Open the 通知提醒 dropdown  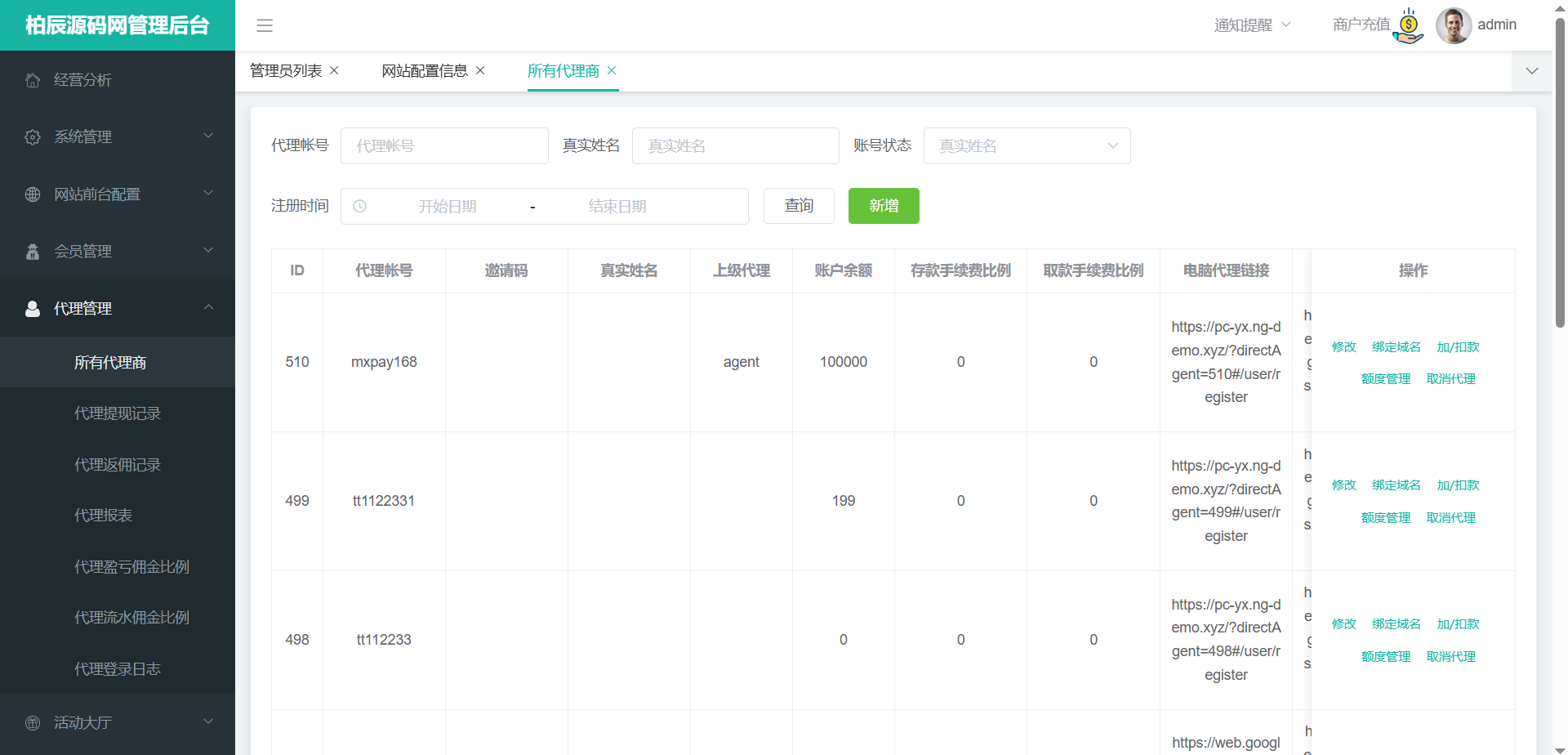click(1252, 25)
